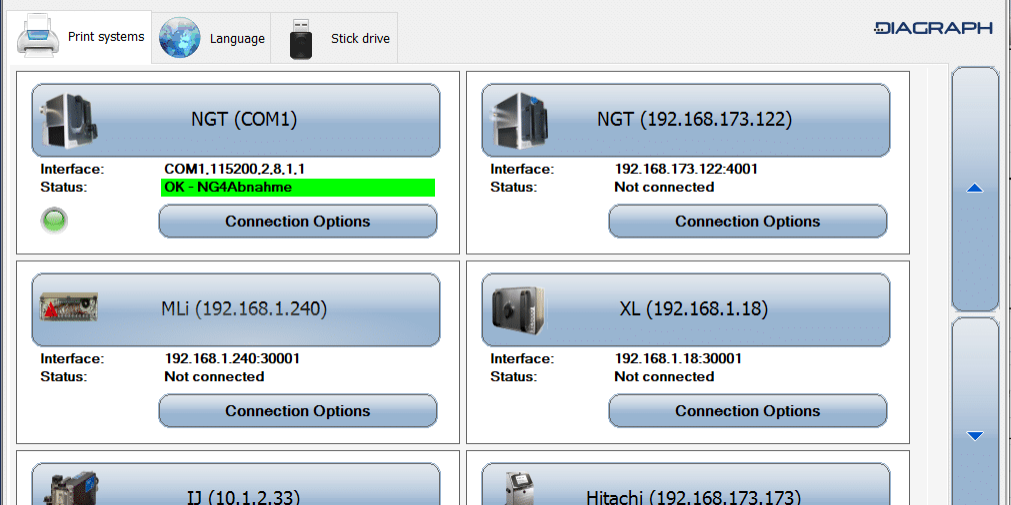Click the '192.168.173.122:4001' interface value
The image size is (1011, 505).
click(686, 170)
